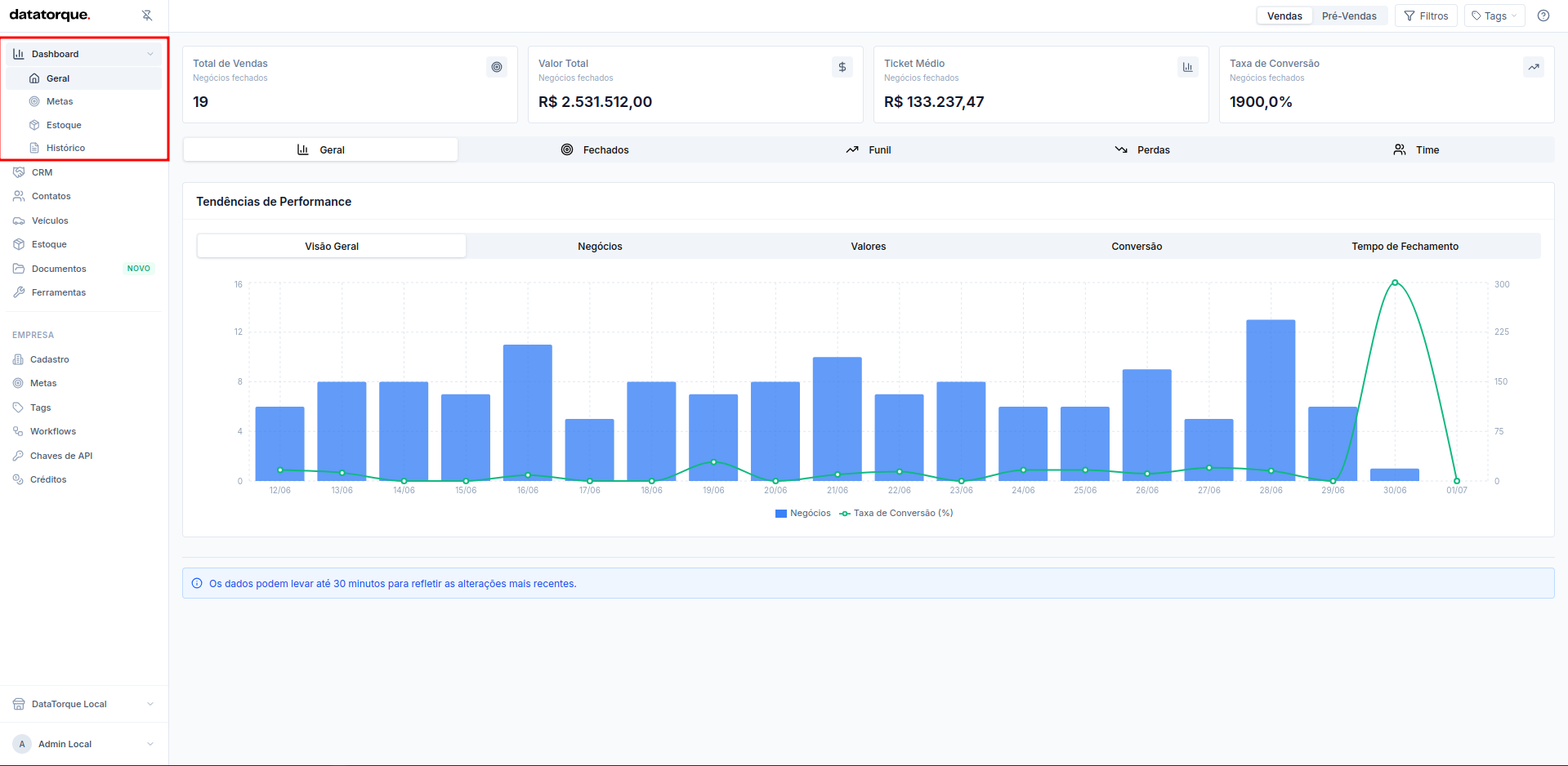
Task: Go to Metas under Dashboard
Action: (84, 101)
